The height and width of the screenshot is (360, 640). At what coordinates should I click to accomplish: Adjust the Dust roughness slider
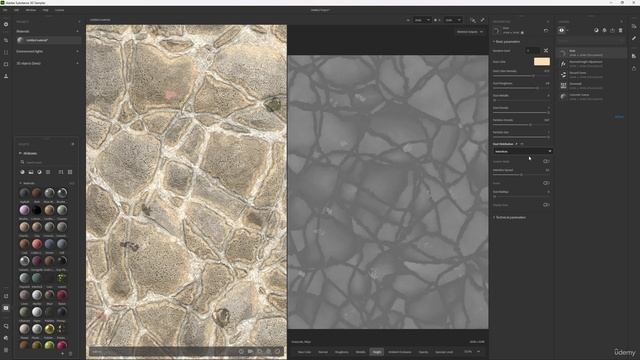point(521,88)
